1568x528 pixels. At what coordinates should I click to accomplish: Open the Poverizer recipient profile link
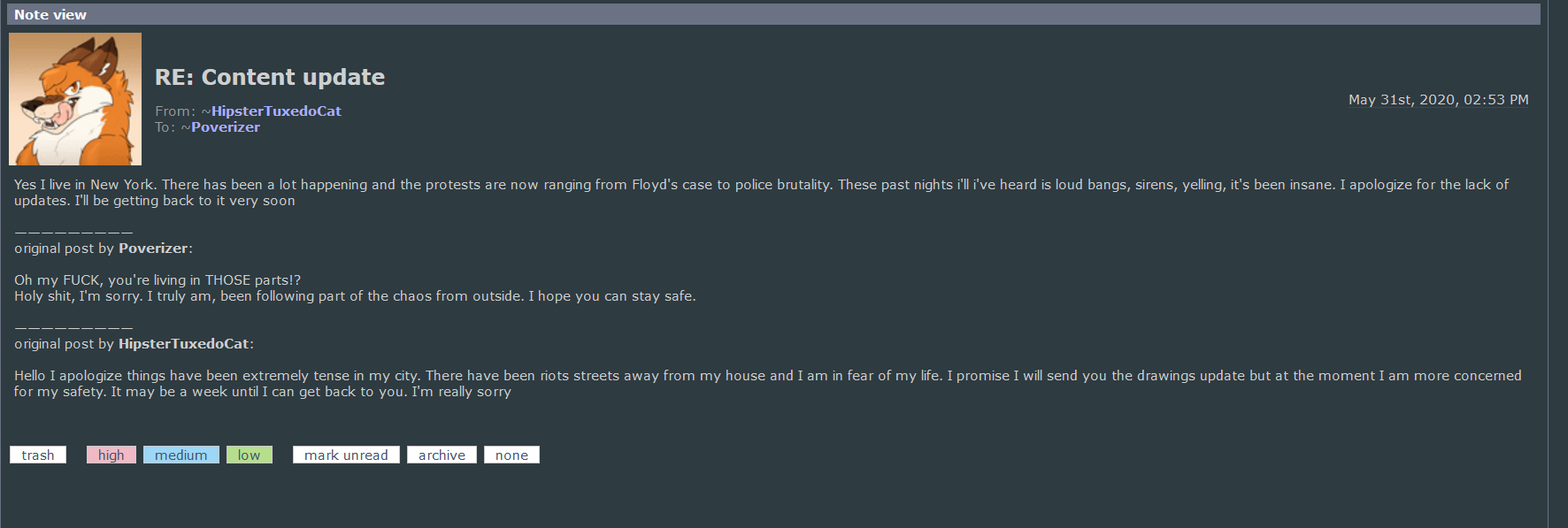(226, 127)
